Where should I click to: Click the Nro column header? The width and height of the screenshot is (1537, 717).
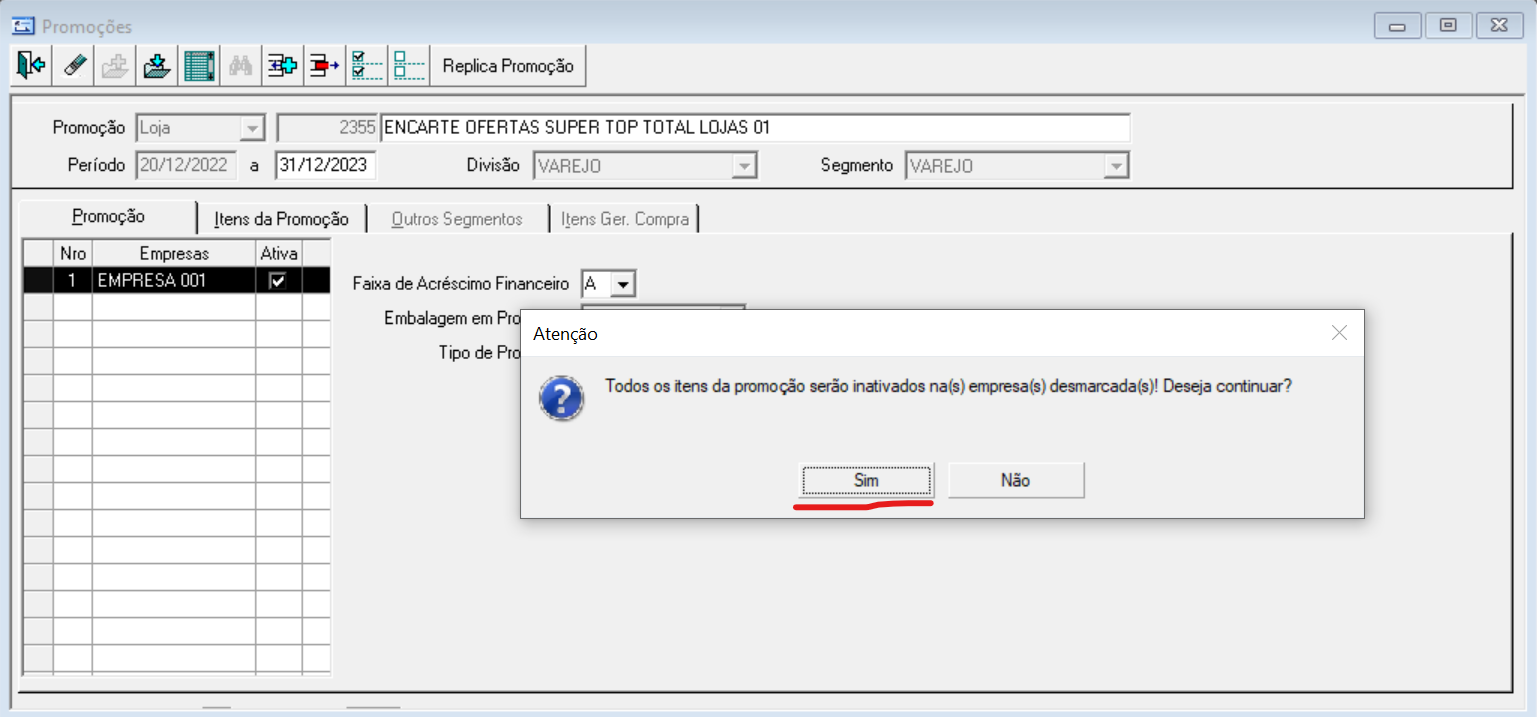(x=73, y=254)
